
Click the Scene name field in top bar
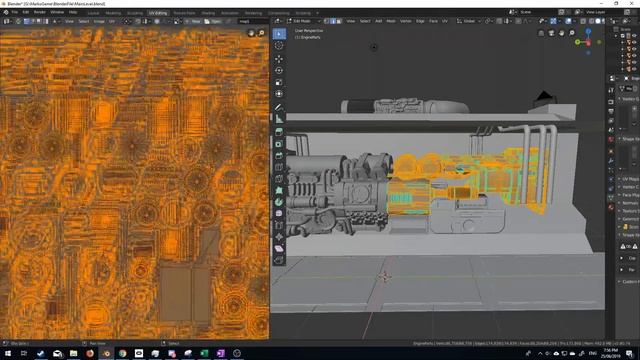[x=537, y=12]
